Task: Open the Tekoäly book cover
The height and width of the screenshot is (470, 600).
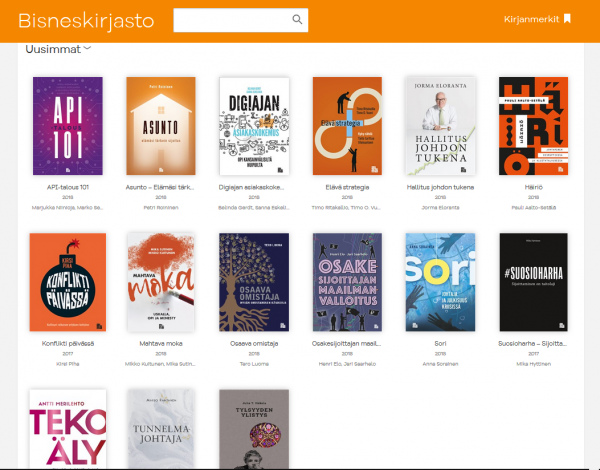Action: (x=68, y=429)
